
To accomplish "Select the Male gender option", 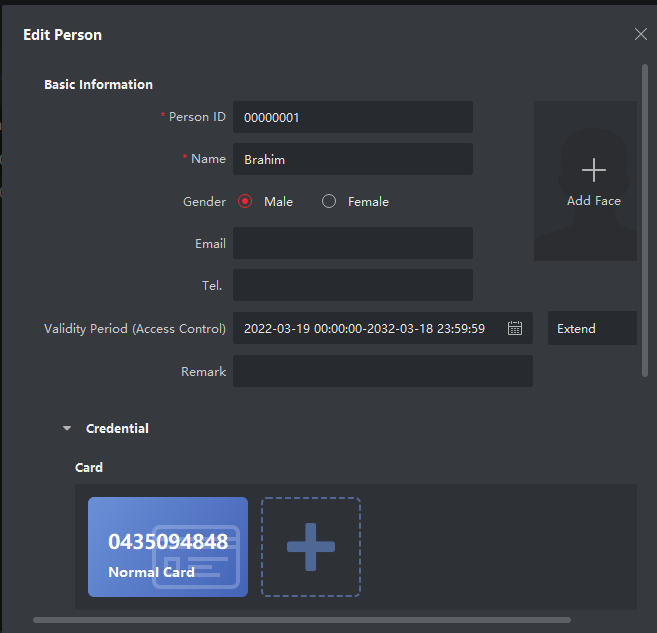I will click(245, 201).
